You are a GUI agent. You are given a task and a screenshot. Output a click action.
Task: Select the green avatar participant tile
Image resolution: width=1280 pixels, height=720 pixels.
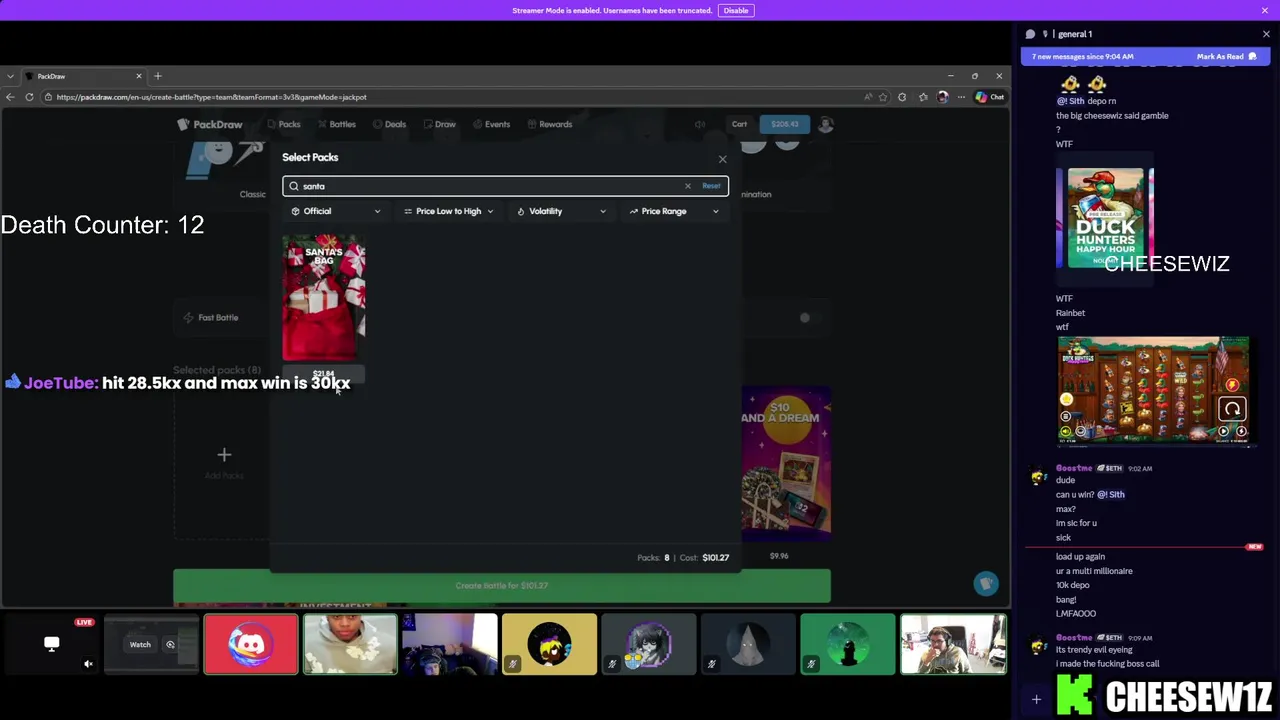pyautogui.click(x=848, y=645)
